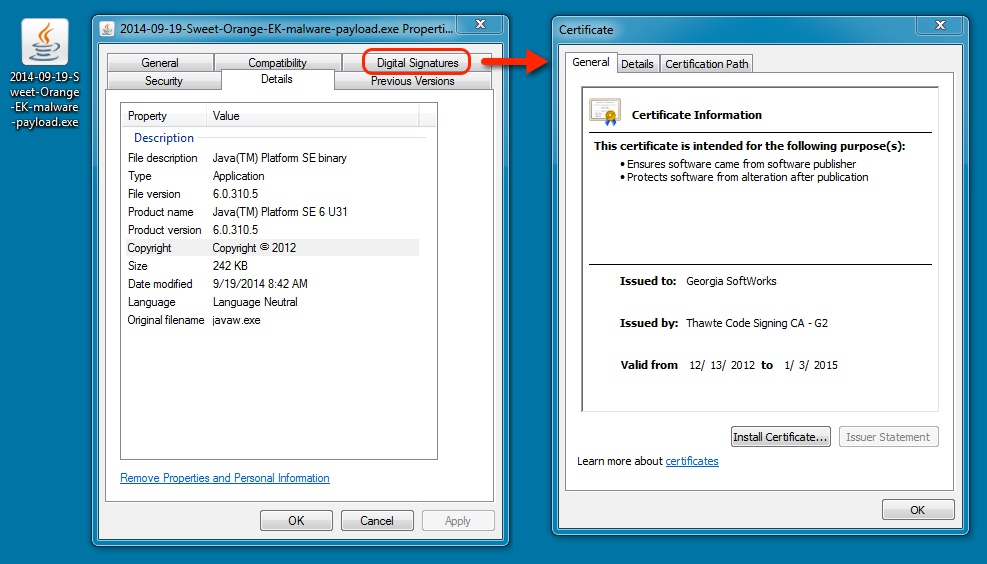Click the Certificate Information heading

click(x=697, y=115)
